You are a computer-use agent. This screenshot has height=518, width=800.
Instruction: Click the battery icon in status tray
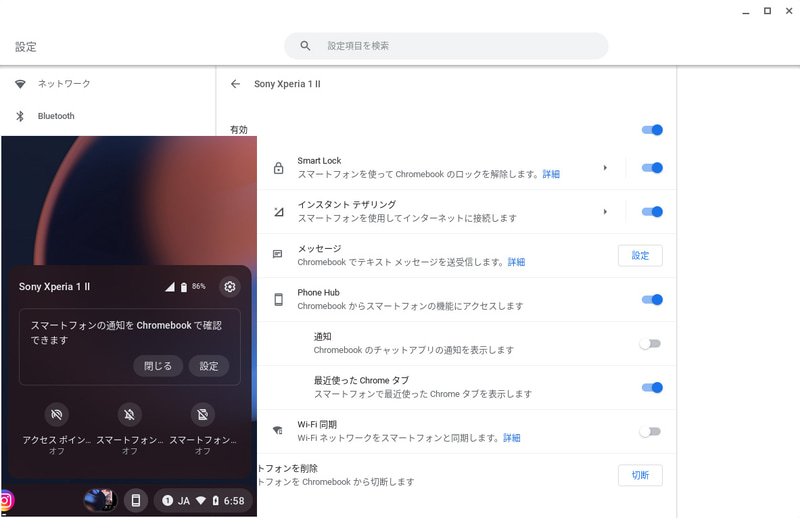[215, 501]
